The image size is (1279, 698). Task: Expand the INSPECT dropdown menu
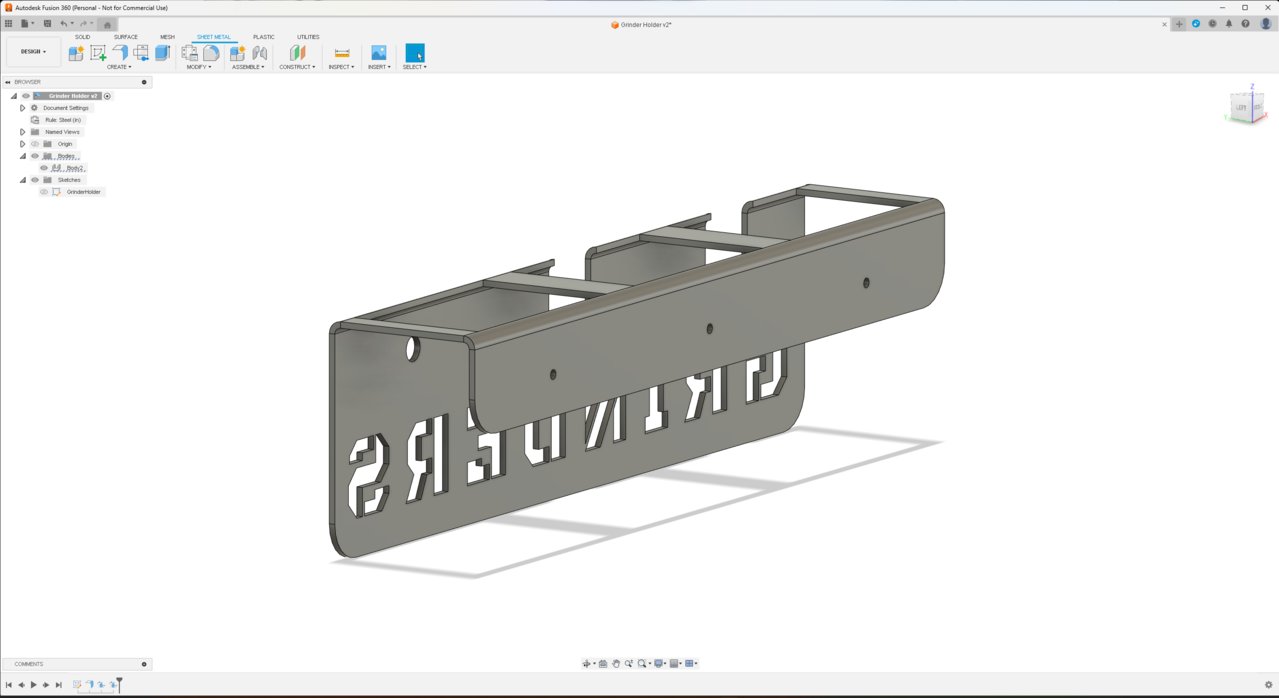(x=341, y=67)
